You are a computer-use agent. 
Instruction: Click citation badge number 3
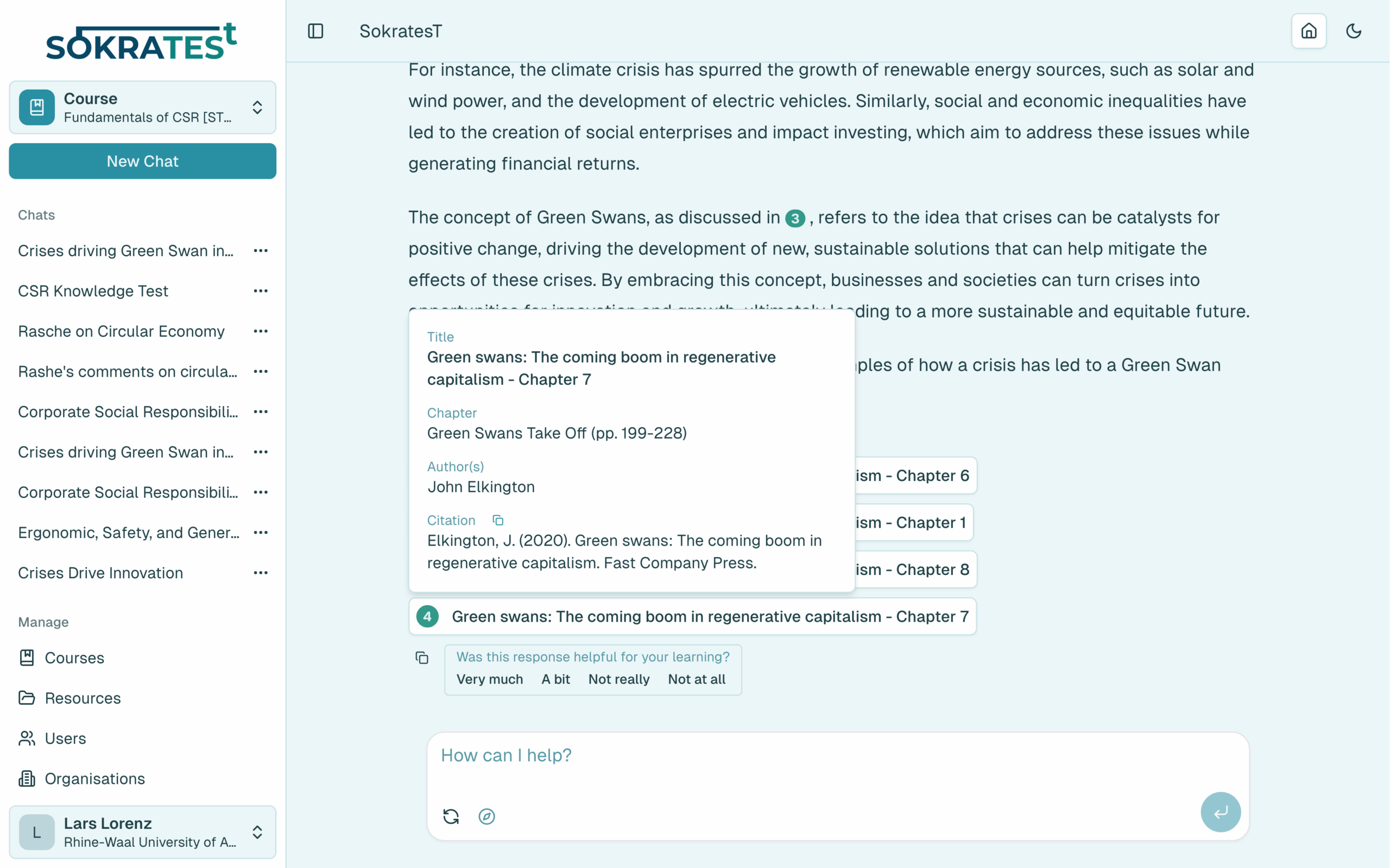coord(794,218)
